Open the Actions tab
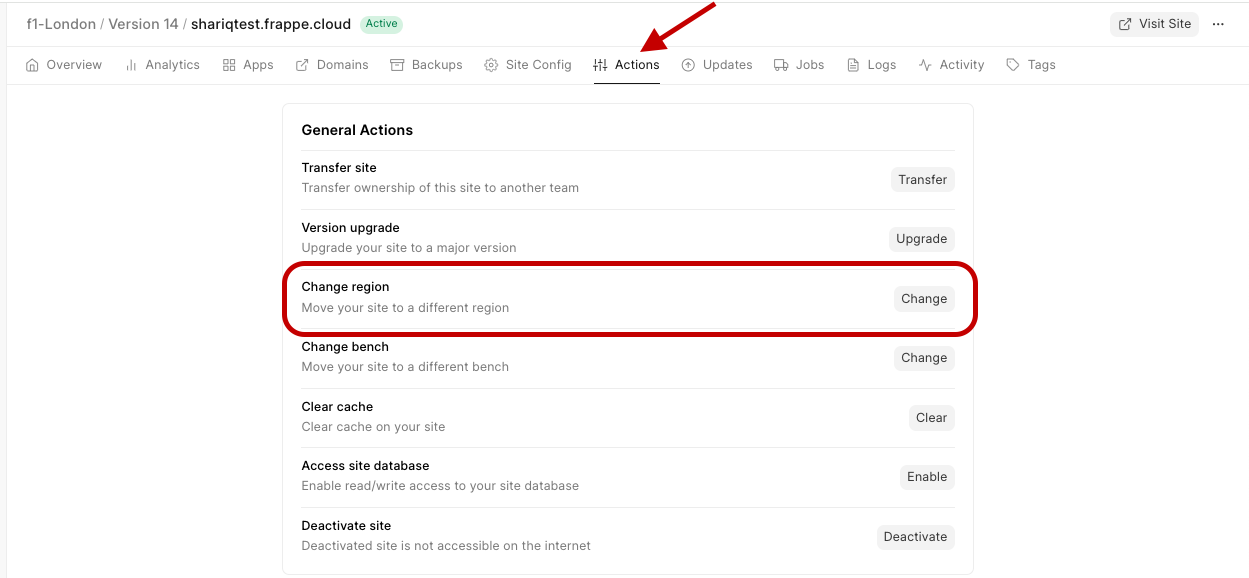Viewport: 1249px width, 578px height. click(x=626, y=65)
